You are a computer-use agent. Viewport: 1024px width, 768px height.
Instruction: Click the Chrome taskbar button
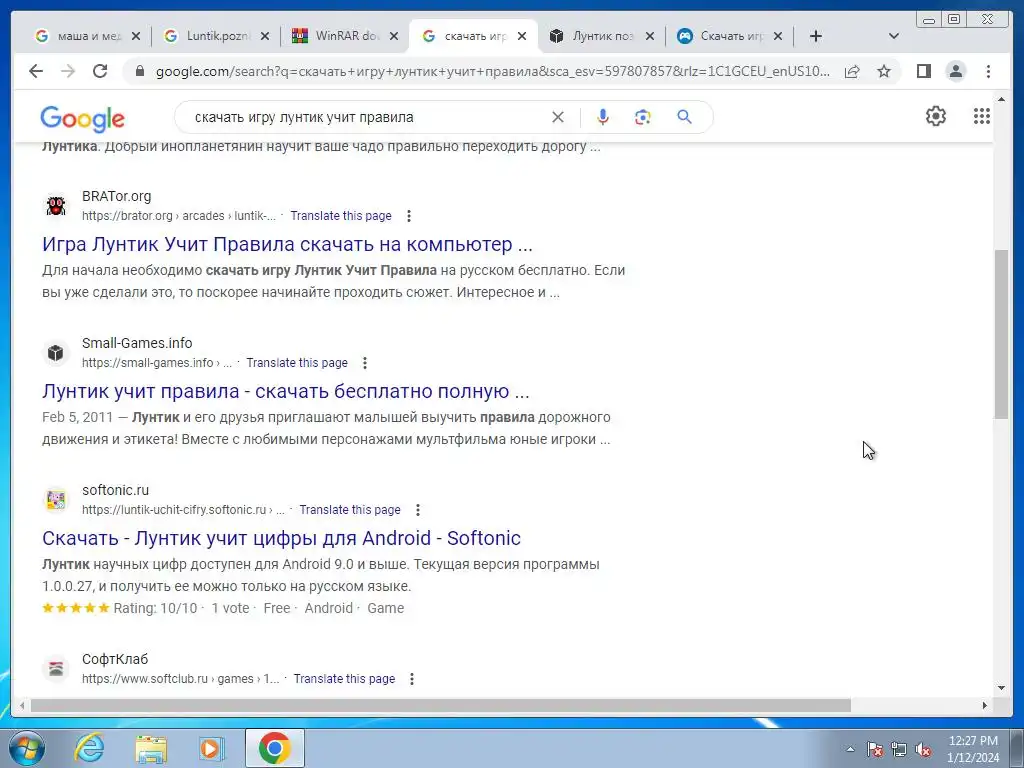click(274, 748)
